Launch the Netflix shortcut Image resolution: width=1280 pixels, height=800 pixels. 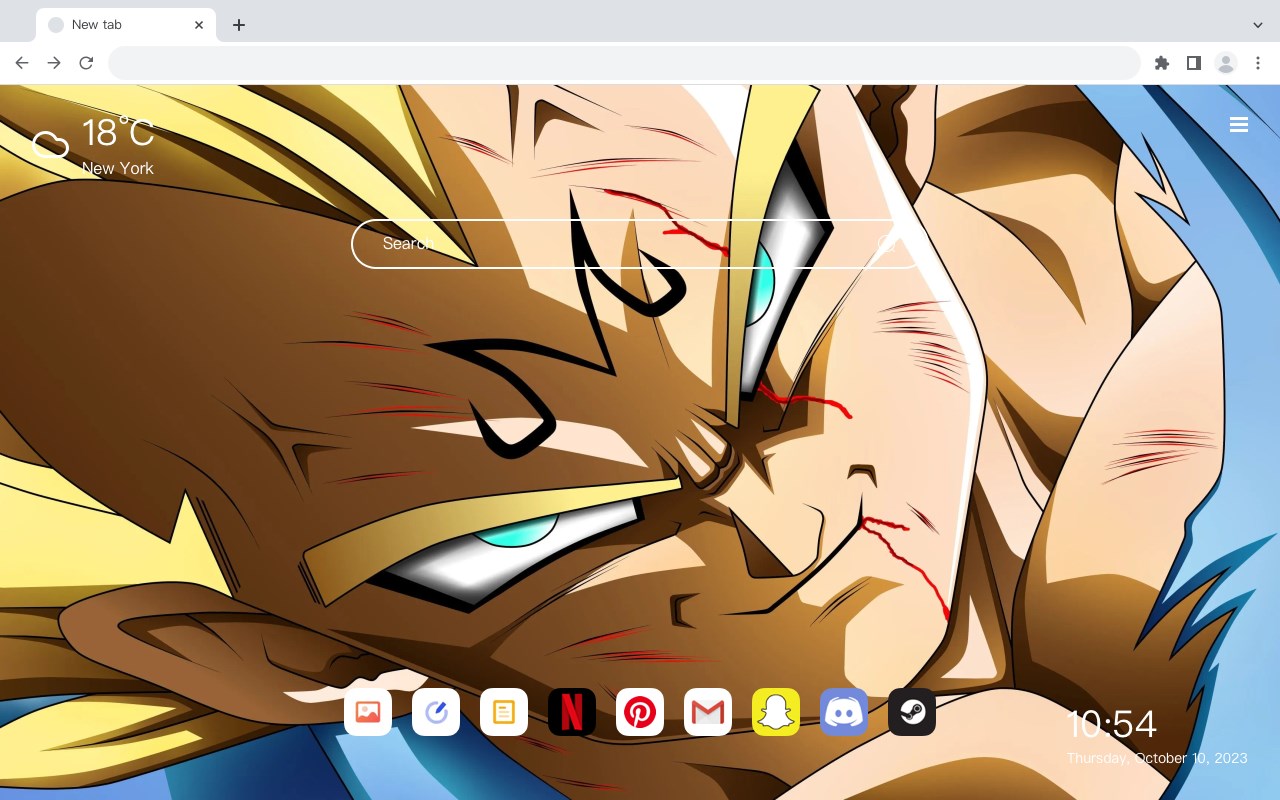(x=572, y=712)
